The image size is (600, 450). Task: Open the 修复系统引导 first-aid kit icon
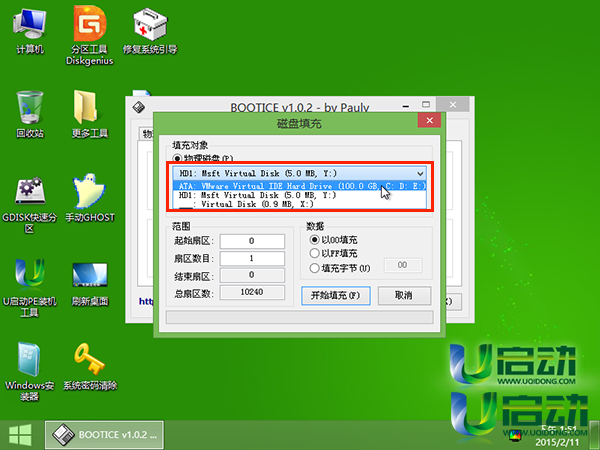pos(150,33)
